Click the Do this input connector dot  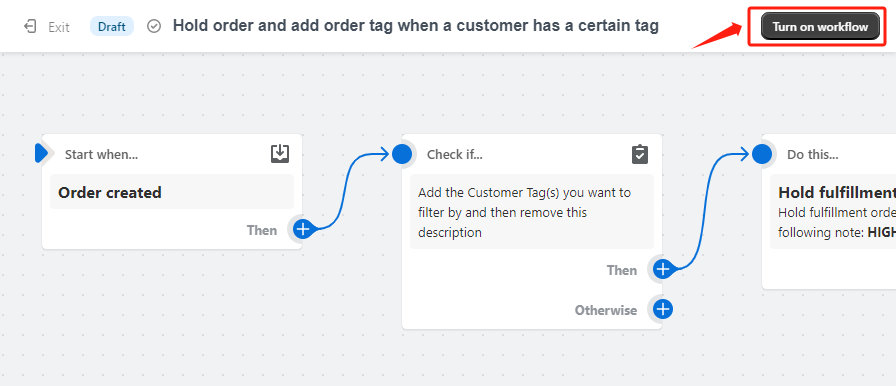(x=762, y=154)
